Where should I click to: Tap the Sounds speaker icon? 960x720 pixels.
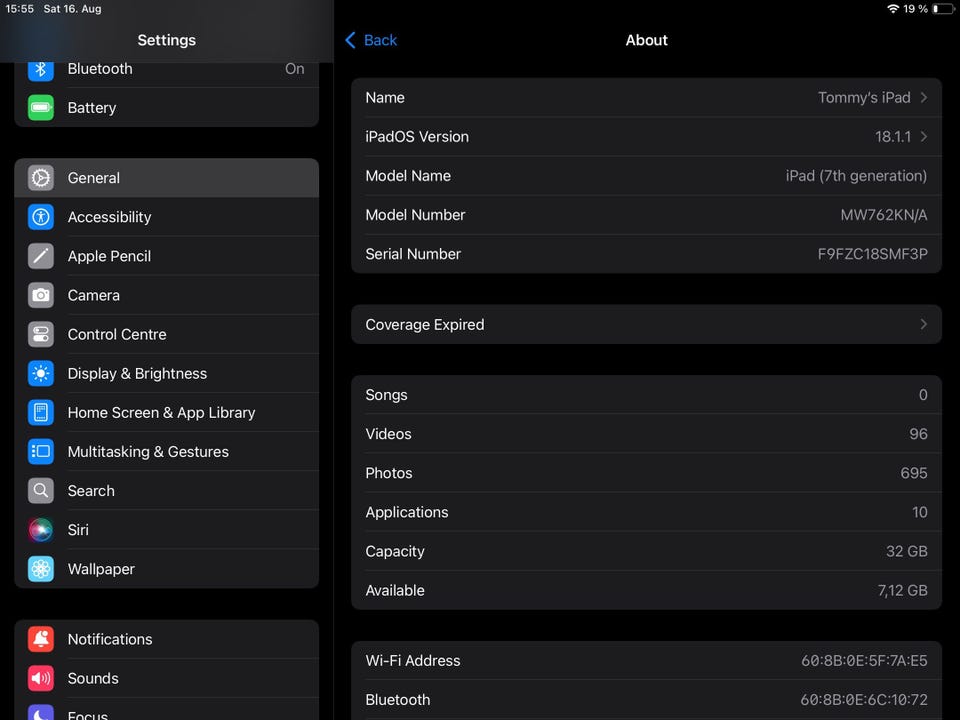click(41, 678)
